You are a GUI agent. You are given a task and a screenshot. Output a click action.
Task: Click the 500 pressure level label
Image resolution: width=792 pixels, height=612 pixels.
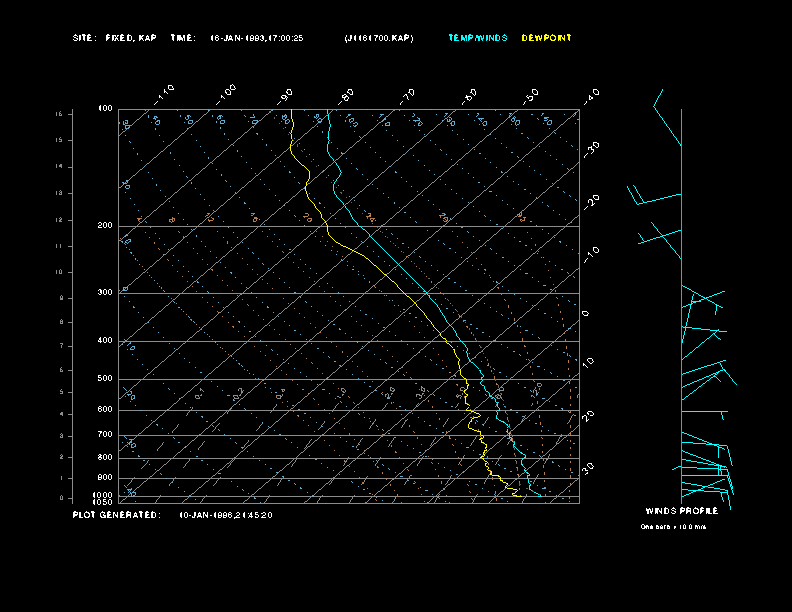(x=105, y=379)
